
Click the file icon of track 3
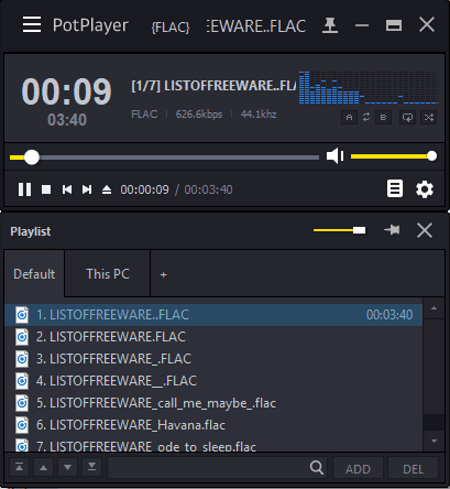22,359
